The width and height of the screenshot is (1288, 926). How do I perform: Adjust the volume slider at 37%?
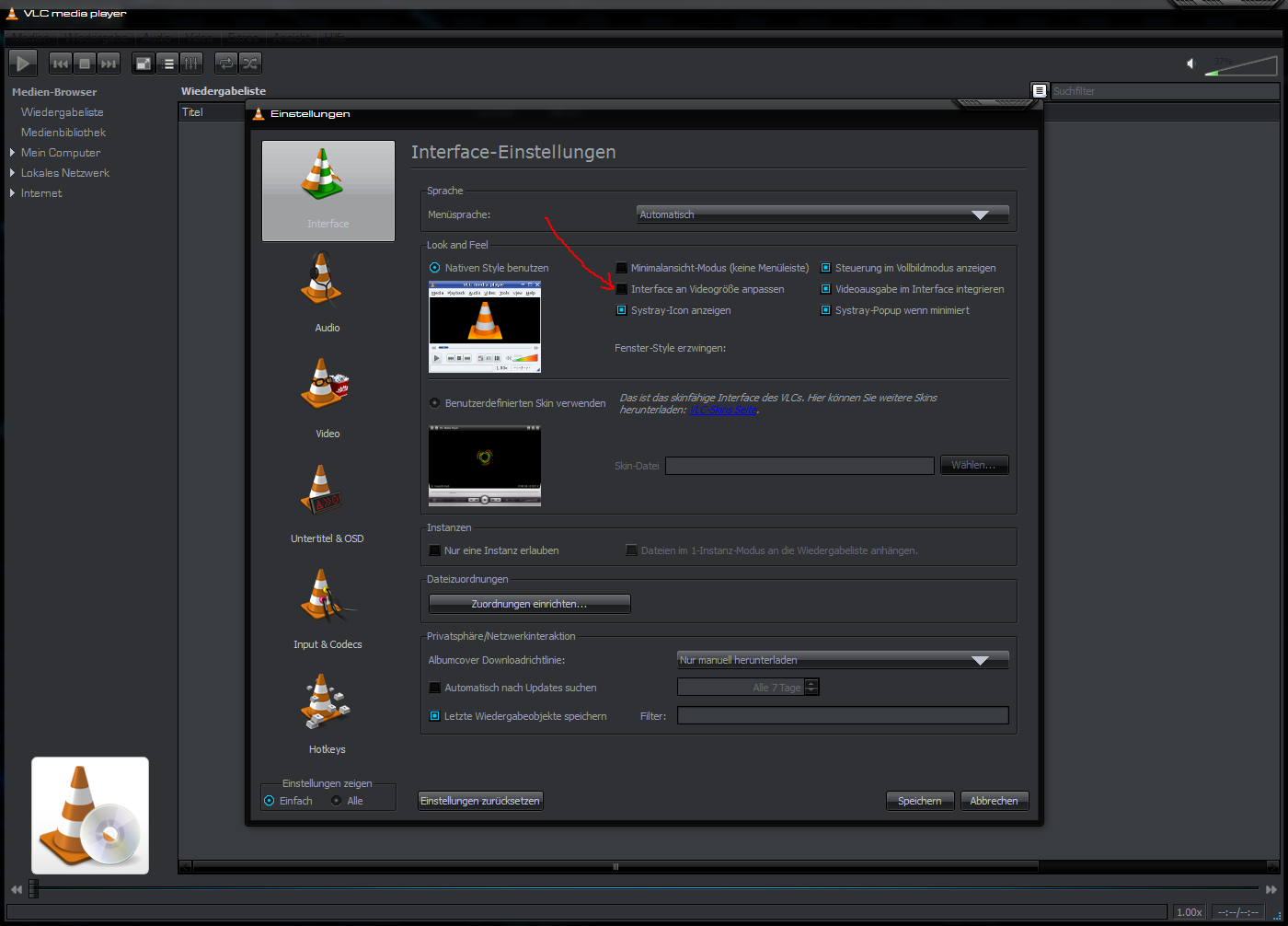[1239, 64]
